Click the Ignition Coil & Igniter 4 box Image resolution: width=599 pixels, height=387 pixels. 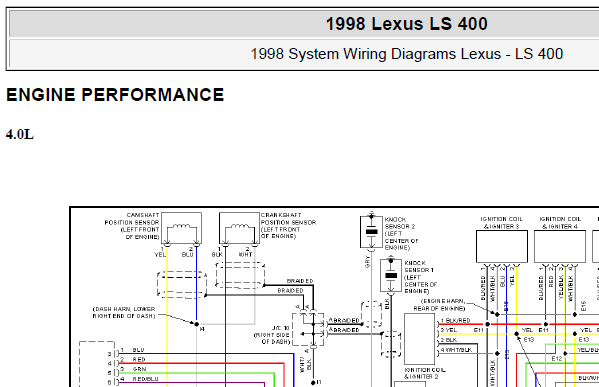[x=560, y=246]
